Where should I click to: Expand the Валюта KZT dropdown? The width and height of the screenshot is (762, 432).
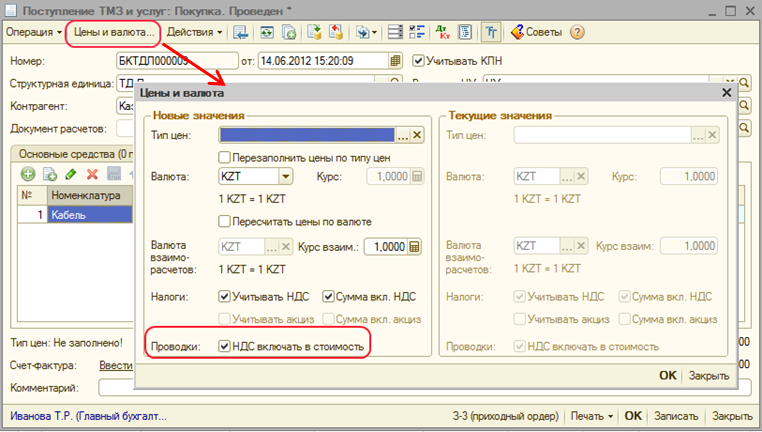(x=285, y=176)
